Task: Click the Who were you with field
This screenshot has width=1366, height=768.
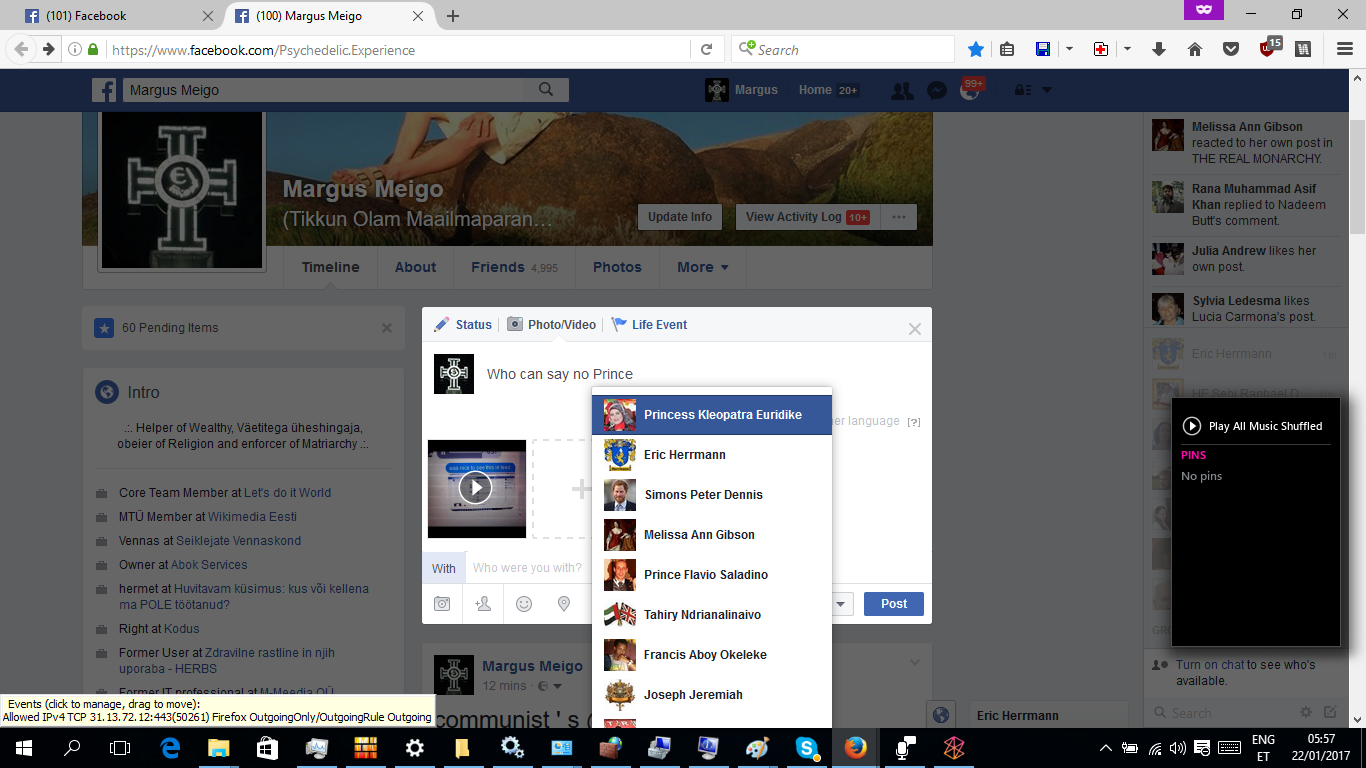Action: 528,568
